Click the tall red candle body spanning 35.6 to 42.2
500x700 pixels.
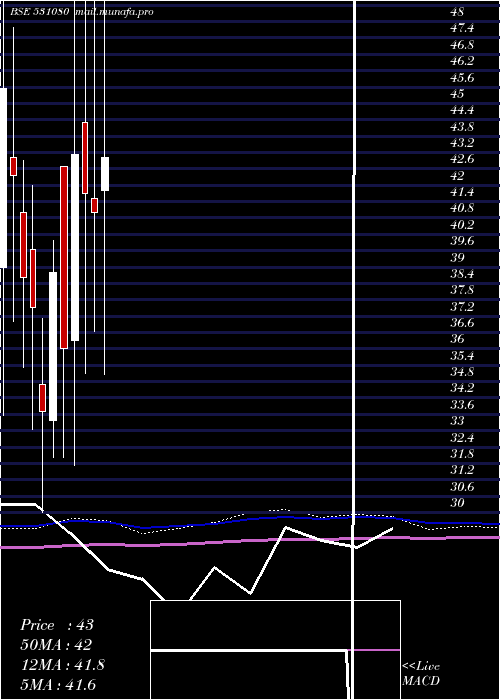[x=64, y=257]
